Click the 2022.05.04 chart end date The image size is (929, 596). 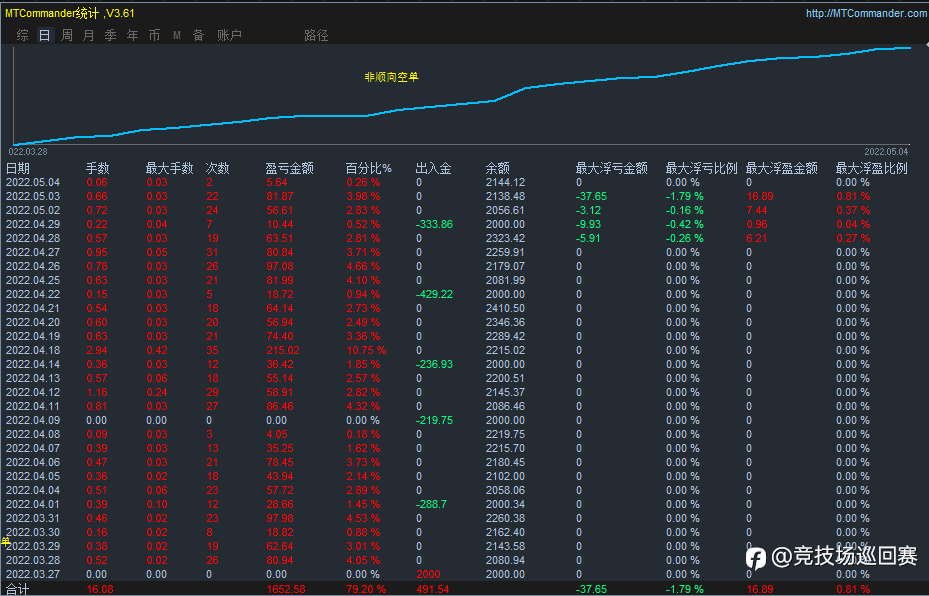[x=886, y=152]
